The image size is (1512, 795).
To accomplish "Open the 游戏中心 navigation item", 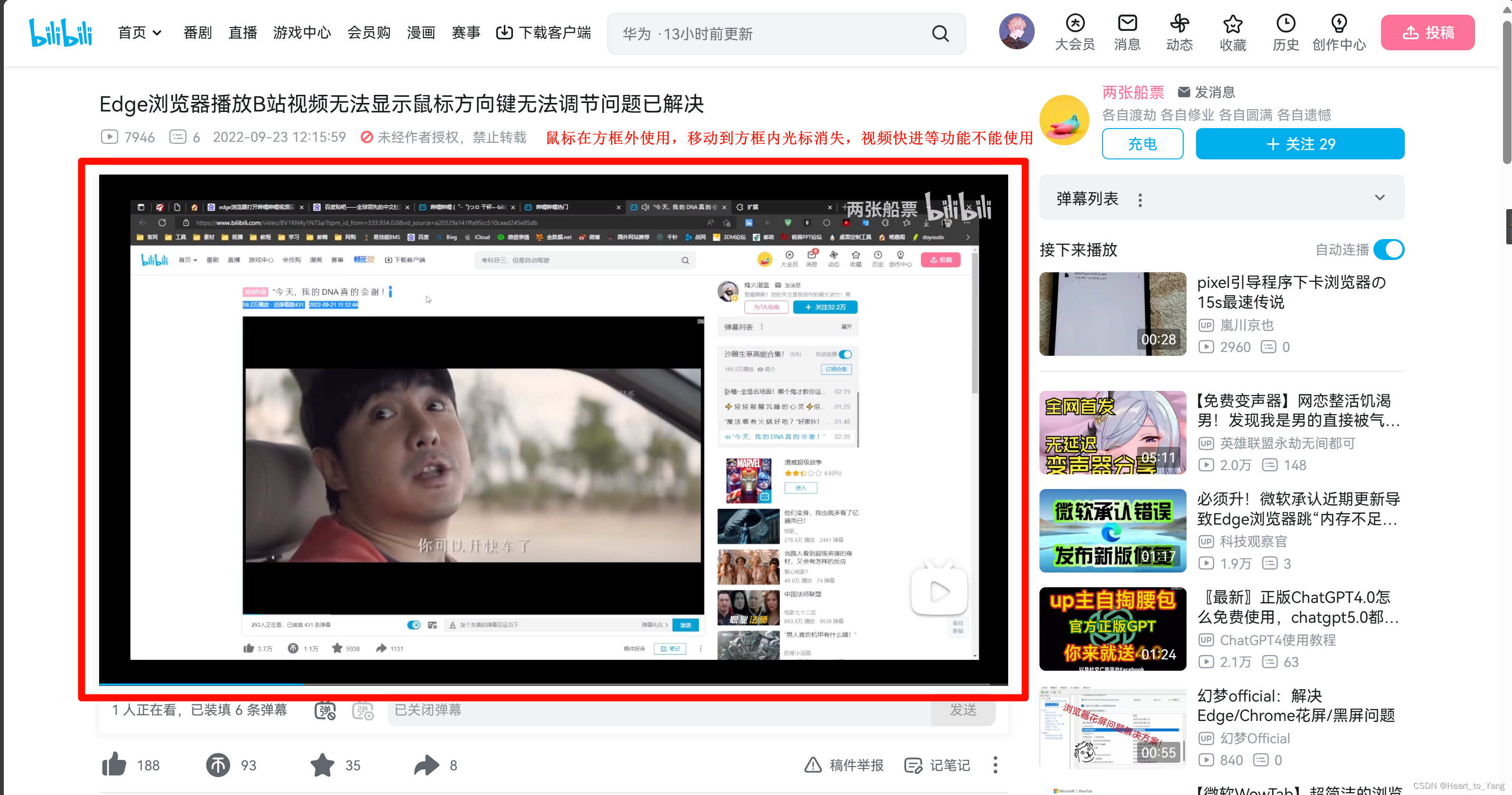I will [x=302, y=33].
